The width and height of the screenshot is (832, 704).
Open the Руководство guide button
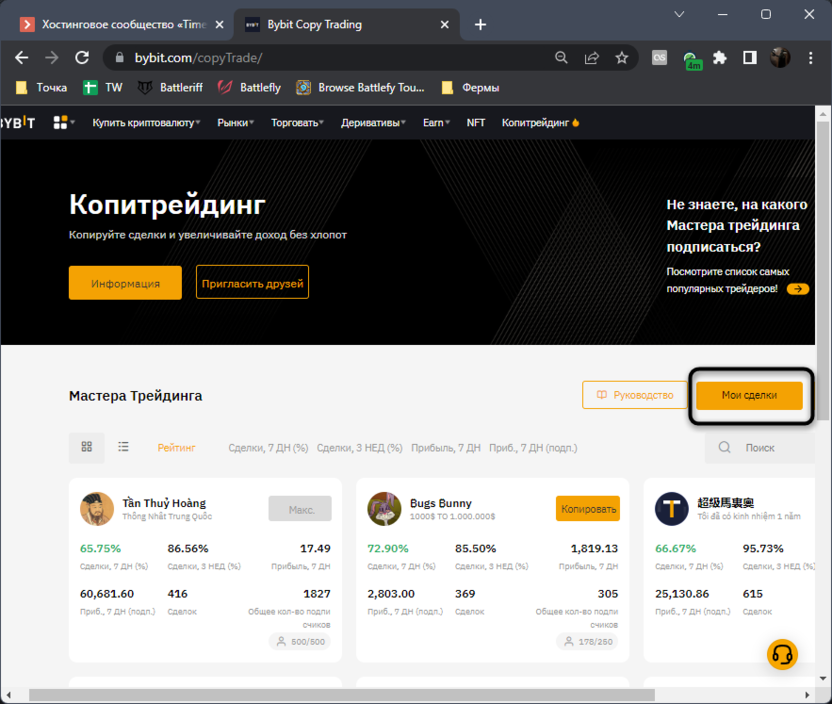coord(635,395)
